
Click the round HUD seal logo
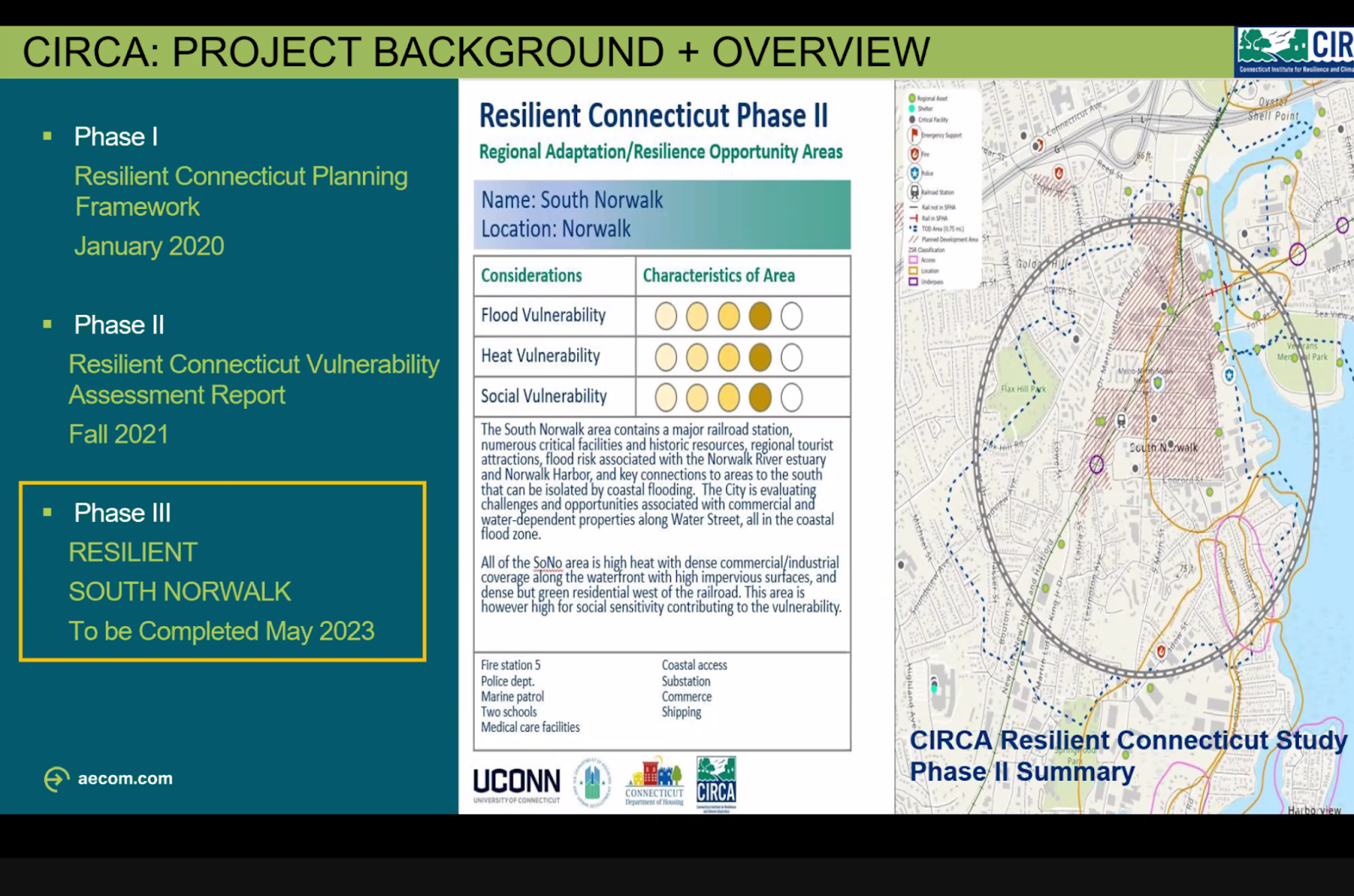592,782
